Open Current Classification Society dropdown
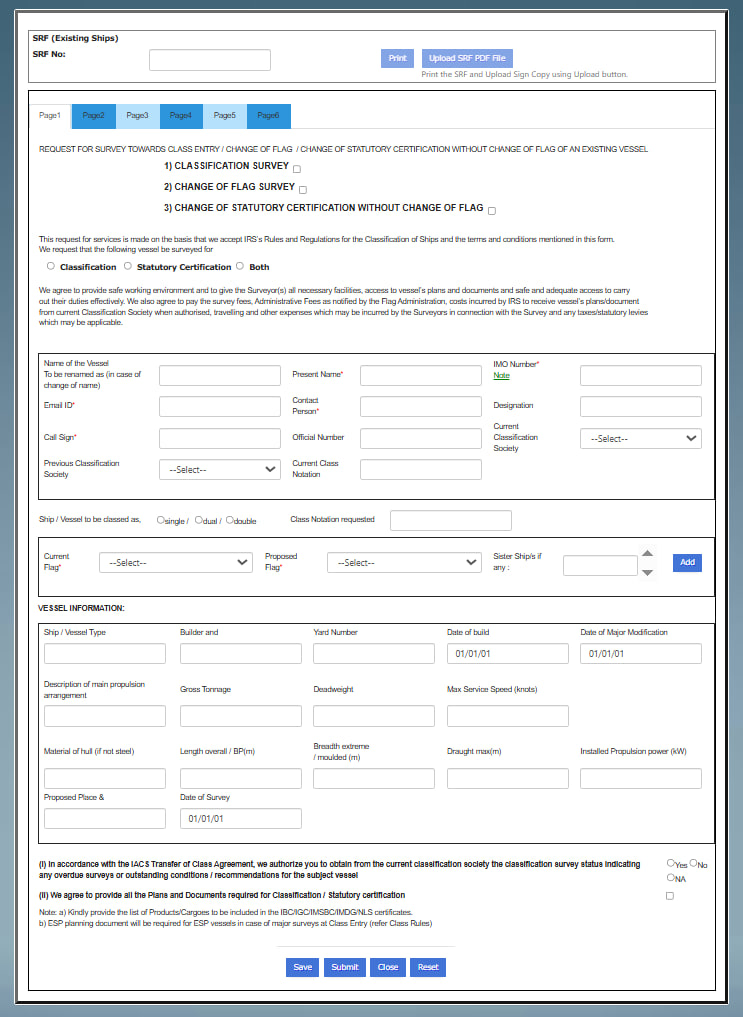 pos(640,438)
